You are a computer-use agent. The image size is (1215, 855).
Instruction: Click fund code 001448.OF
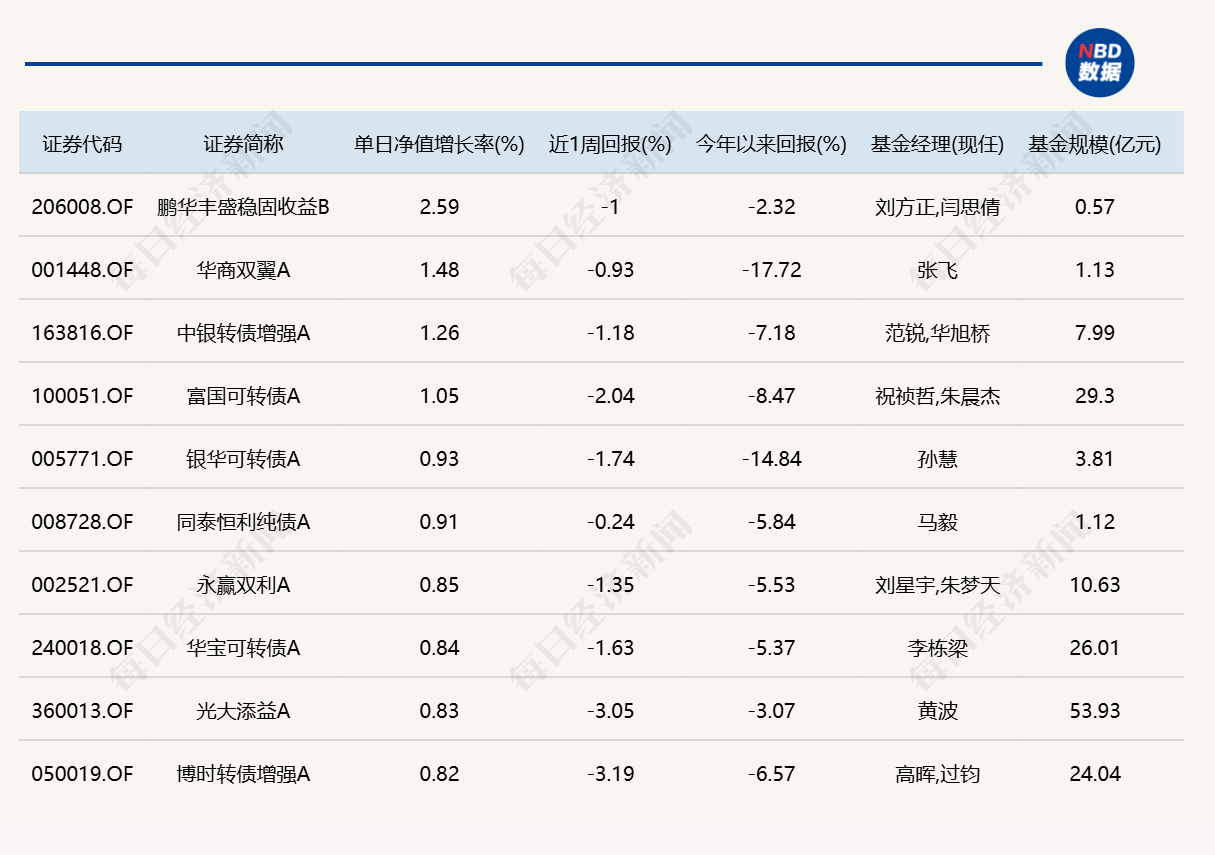(82, 270)
